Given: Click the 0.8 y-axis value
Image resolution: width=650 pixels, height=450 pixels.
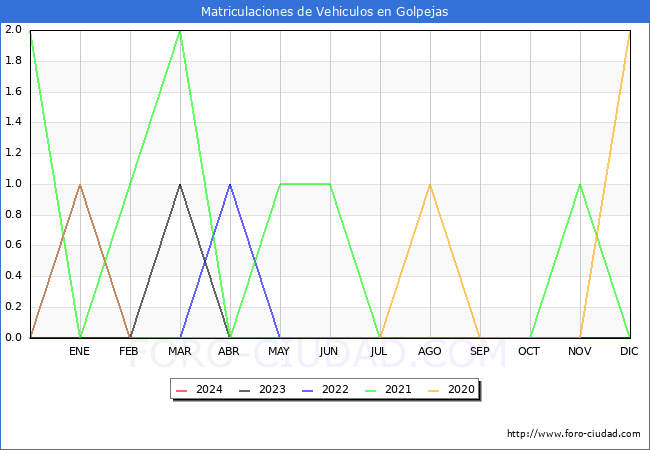Looking at the screenshot, I should coord(13,214).
